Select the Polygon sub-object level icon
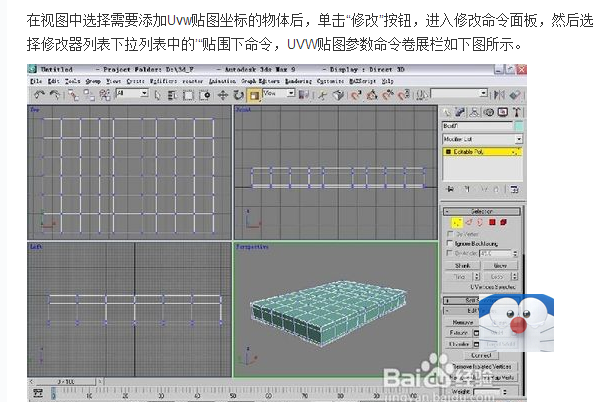 coord(492,222)
